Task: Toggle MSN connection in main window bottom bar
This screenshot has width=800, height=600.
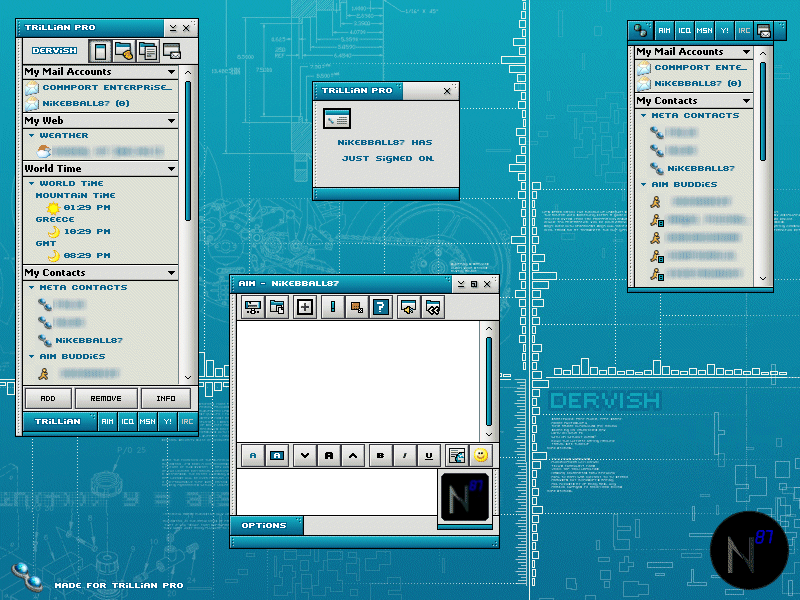Action: [x=147, y=421]
